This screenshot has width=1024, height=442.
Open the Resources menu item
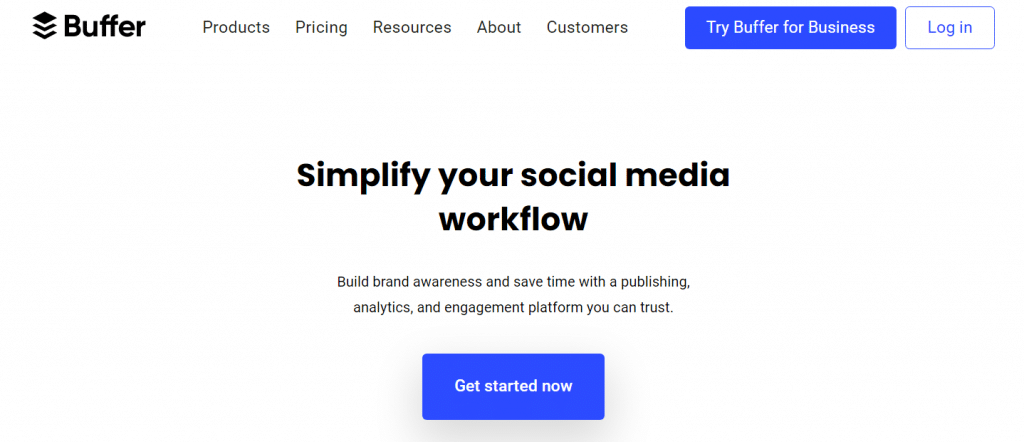[412, 27]
